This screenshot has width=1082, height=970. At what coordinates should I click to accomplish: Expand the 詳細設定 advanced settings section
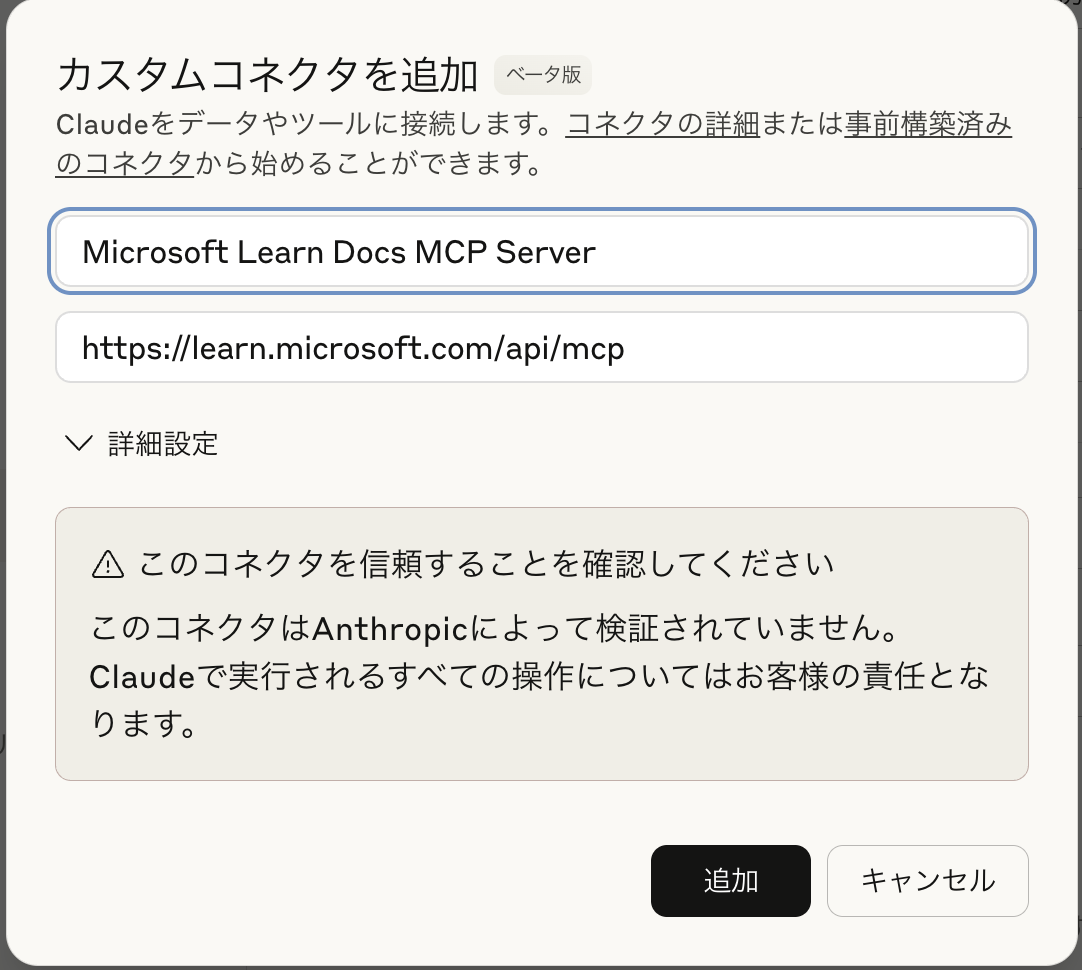pos(160,443)
